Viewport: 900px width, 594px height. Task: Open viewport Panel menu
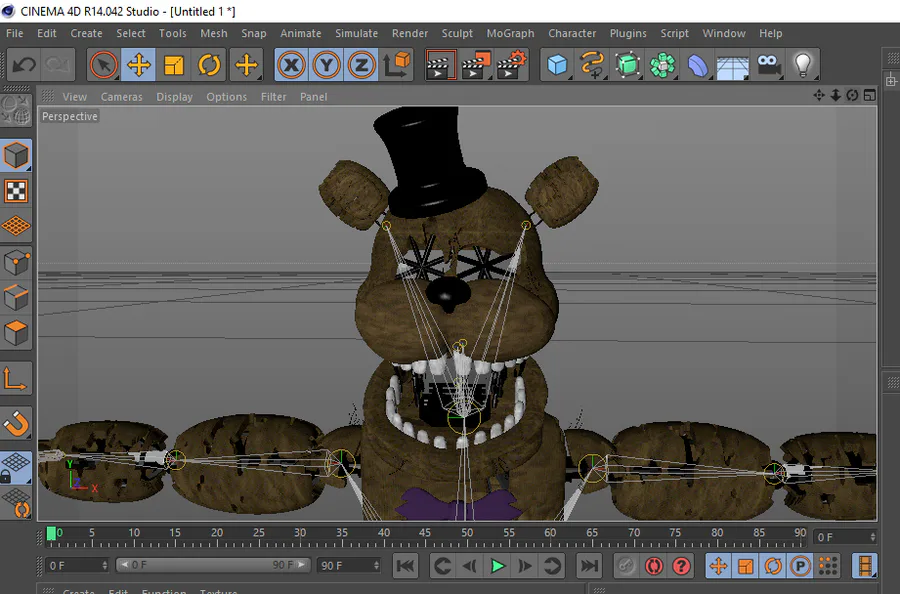pyautogui.click(x=313, y=97)
